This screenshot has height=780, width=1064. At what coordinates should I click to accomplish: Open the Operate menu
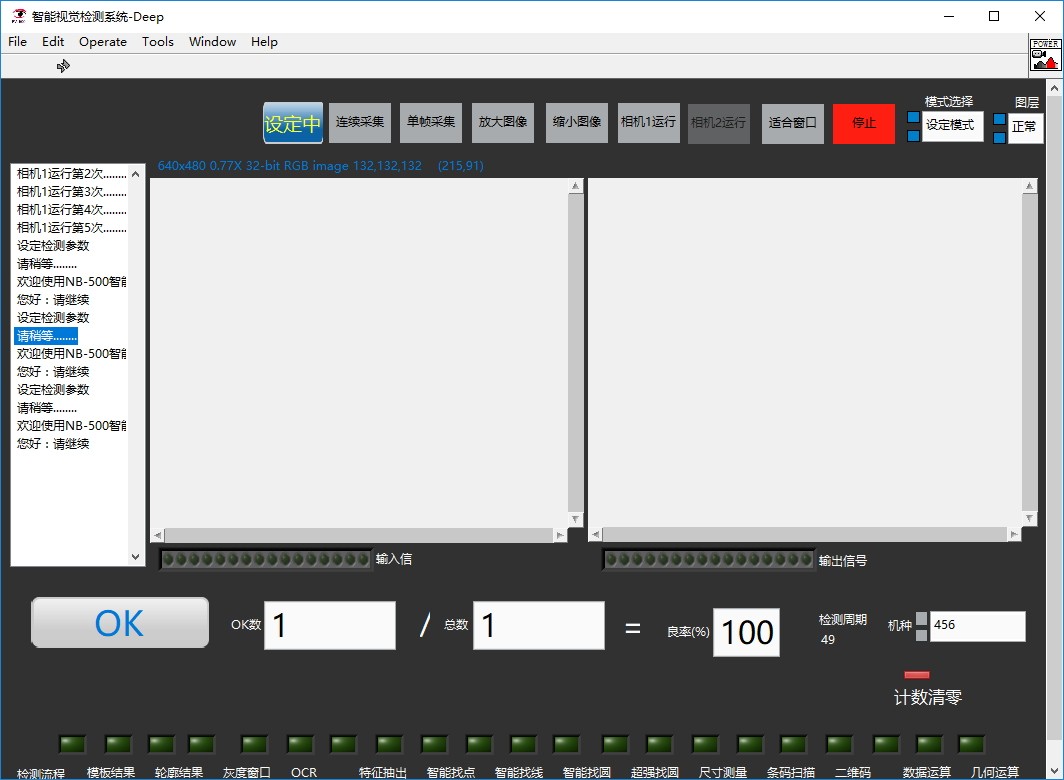[103, 41]
